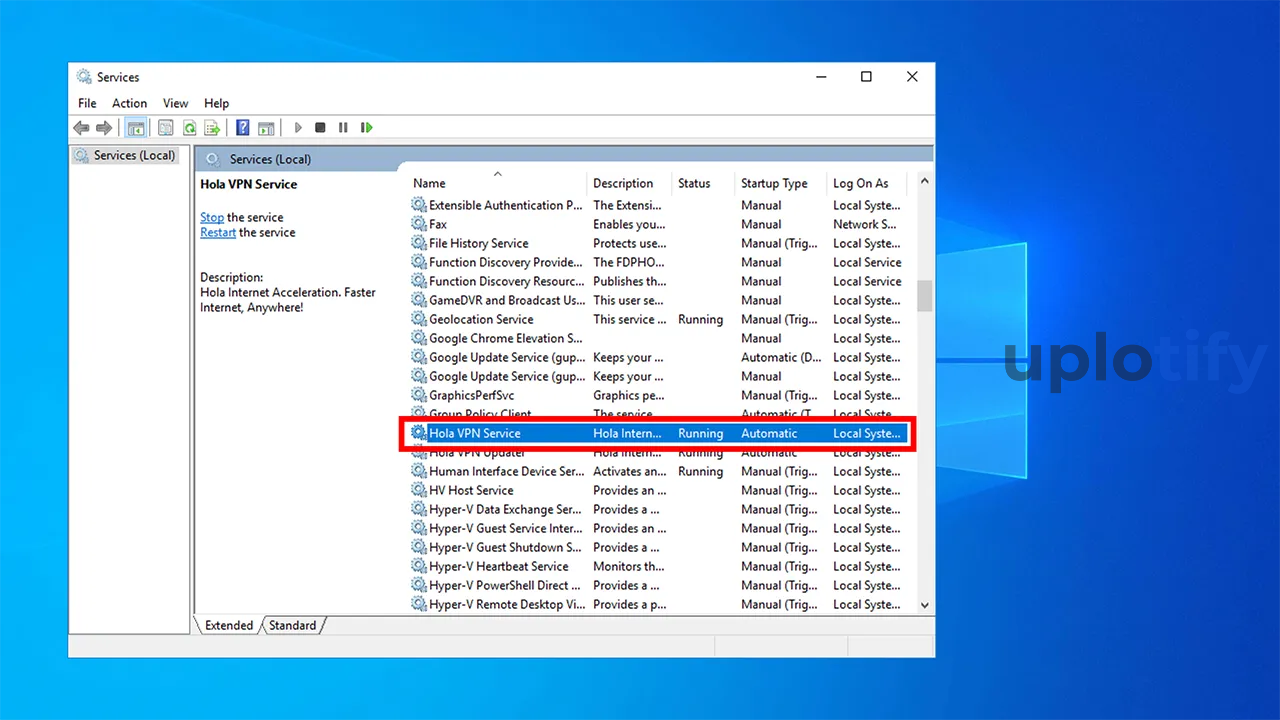This screenshot has width=1280, height=720.
Task: Select the Fax service row
Action: (657, 224)
